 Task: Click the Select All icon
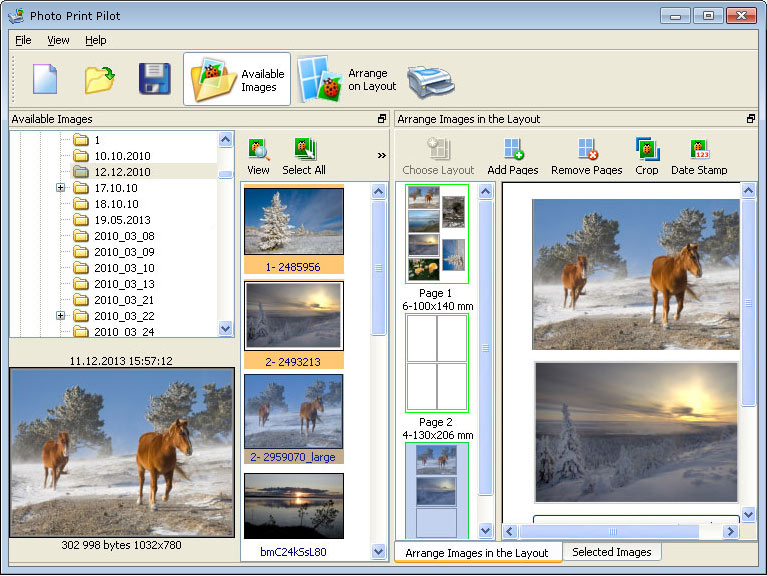coord(304,157)
